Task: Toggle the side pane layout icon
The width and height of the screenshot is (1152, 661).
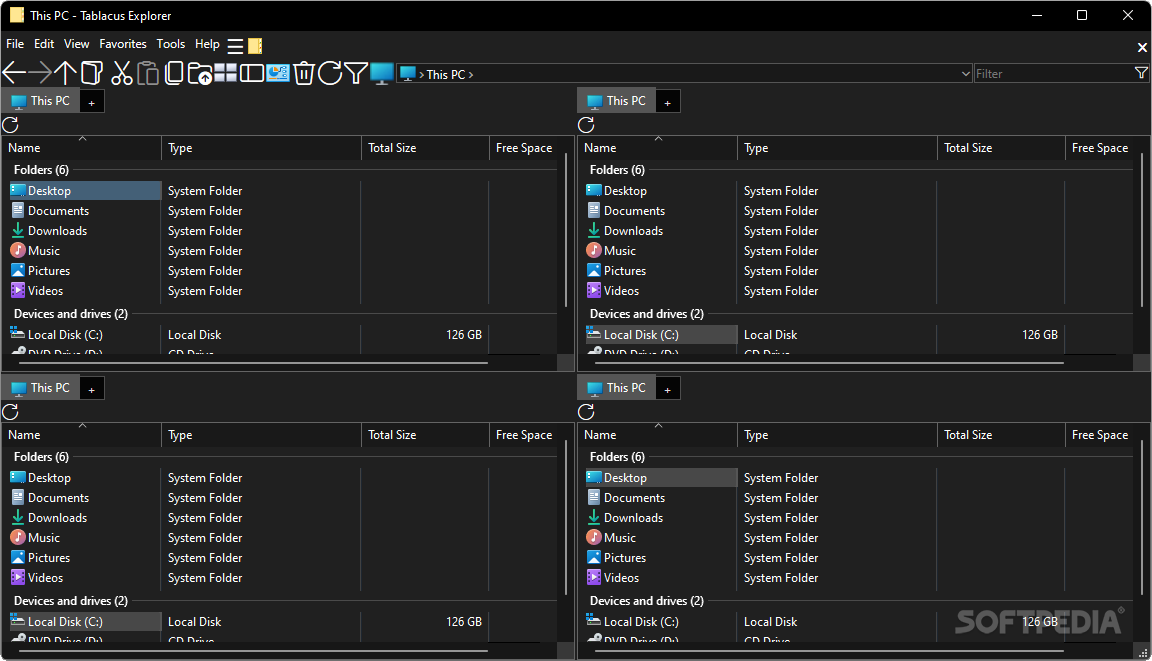Action: click(x=251, y=73)
